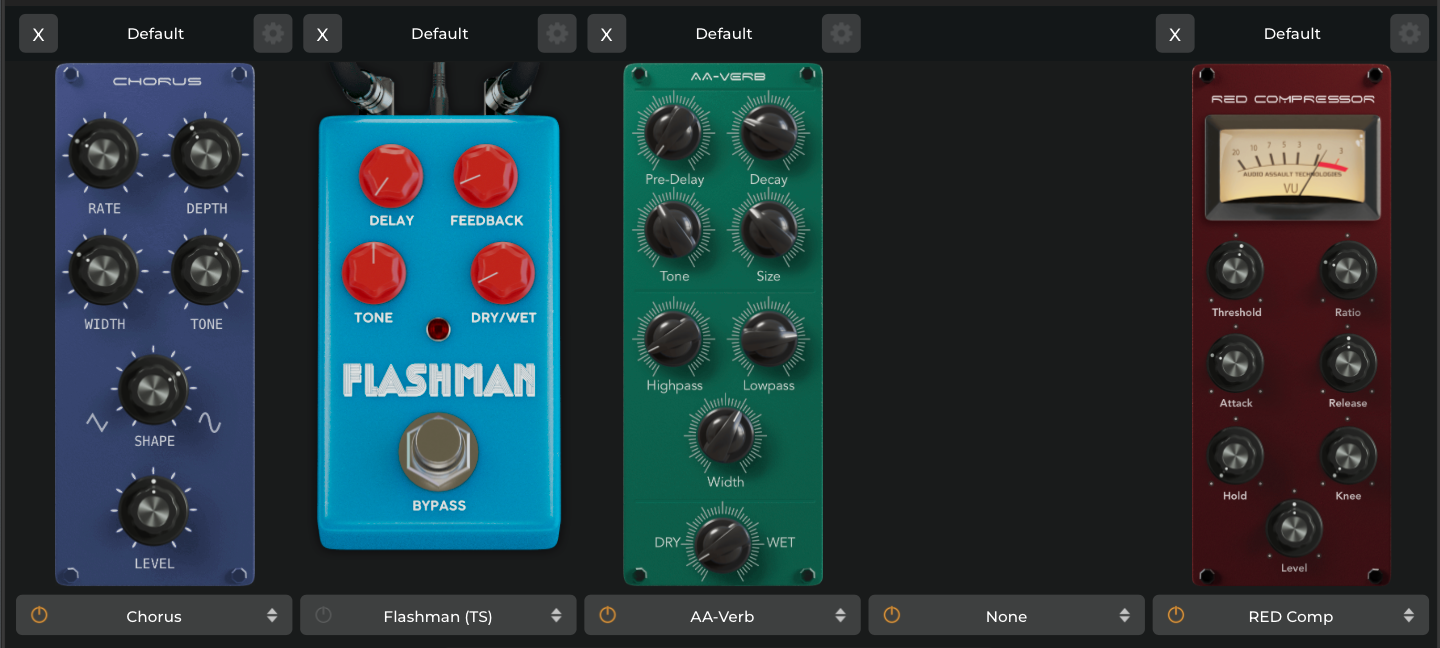
Task: Toggle power for the RED Comp slot
Action: coord(1175,615)
